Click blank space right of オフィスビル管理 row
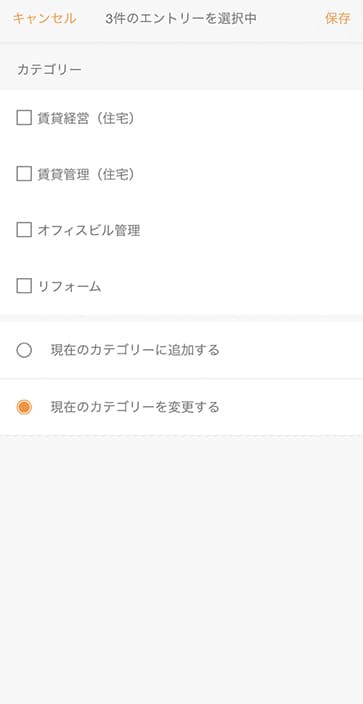The height and width of the screenshot is (704, 363). tap(252, 230)
